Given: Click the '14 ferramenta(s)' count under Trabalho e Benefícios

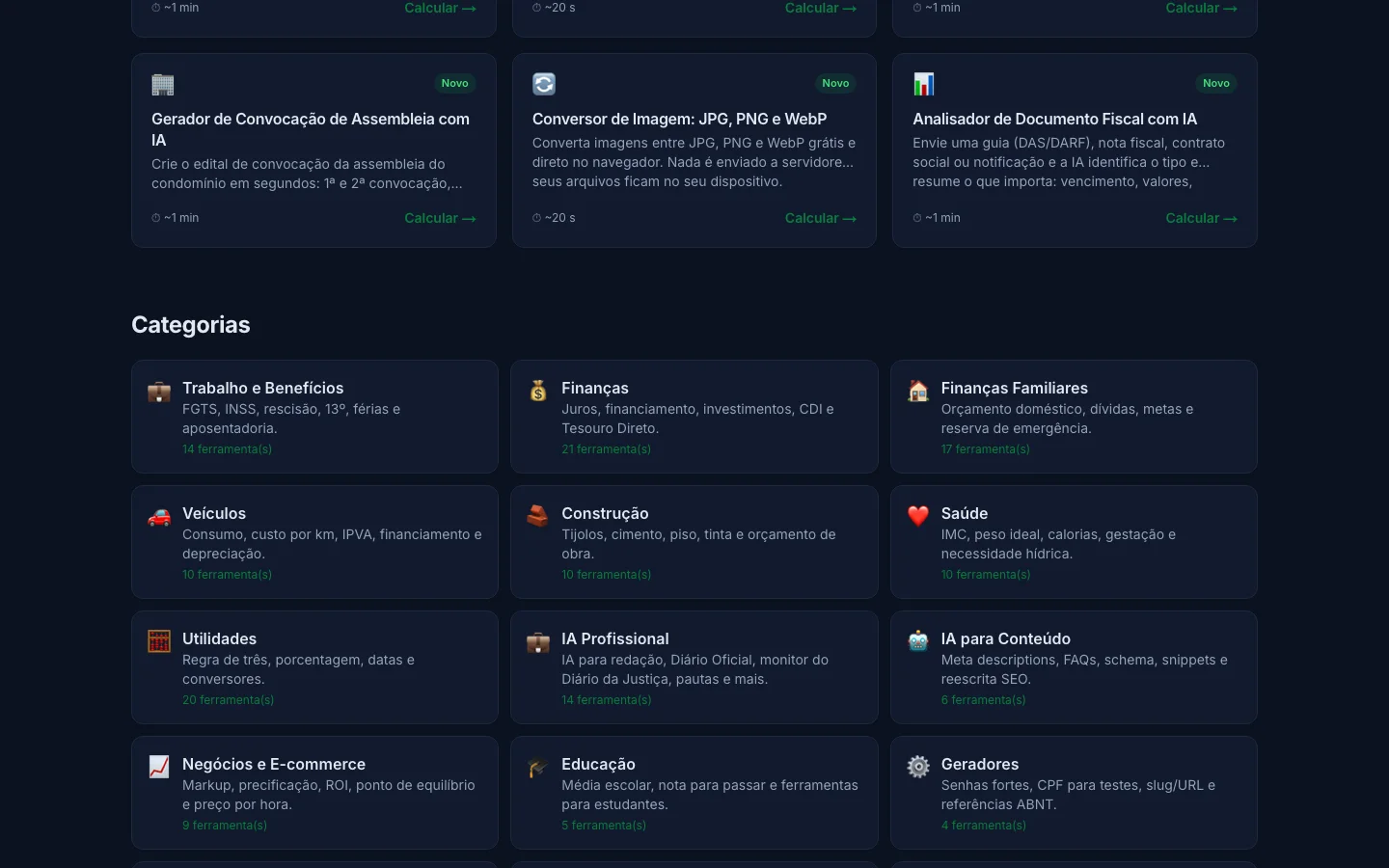Looking at the screenshot, I should pyautogui.click(x=227, y=449).
